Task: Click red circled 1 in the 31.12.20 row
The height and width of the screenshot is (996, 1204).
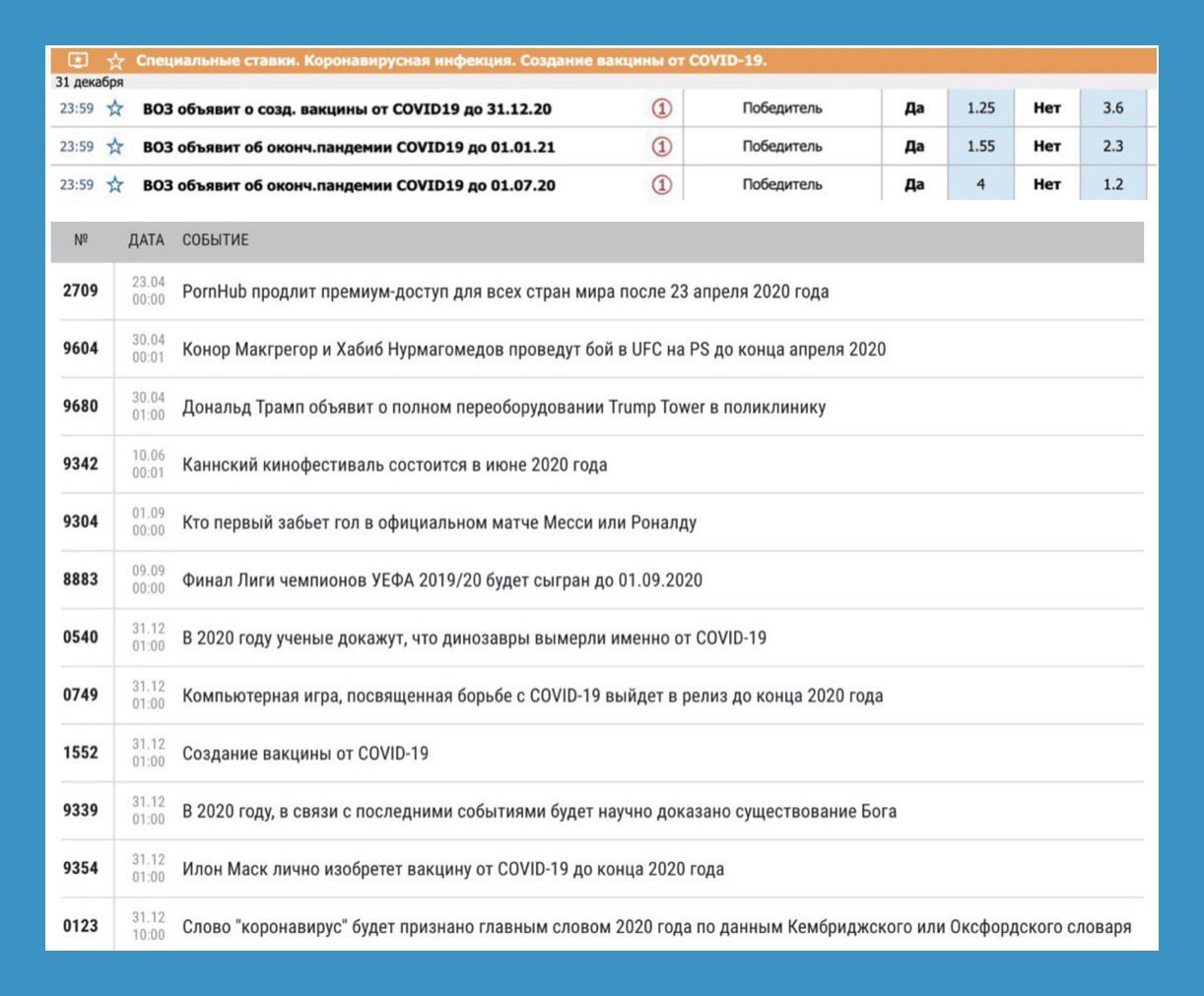Action: (662, 108)
